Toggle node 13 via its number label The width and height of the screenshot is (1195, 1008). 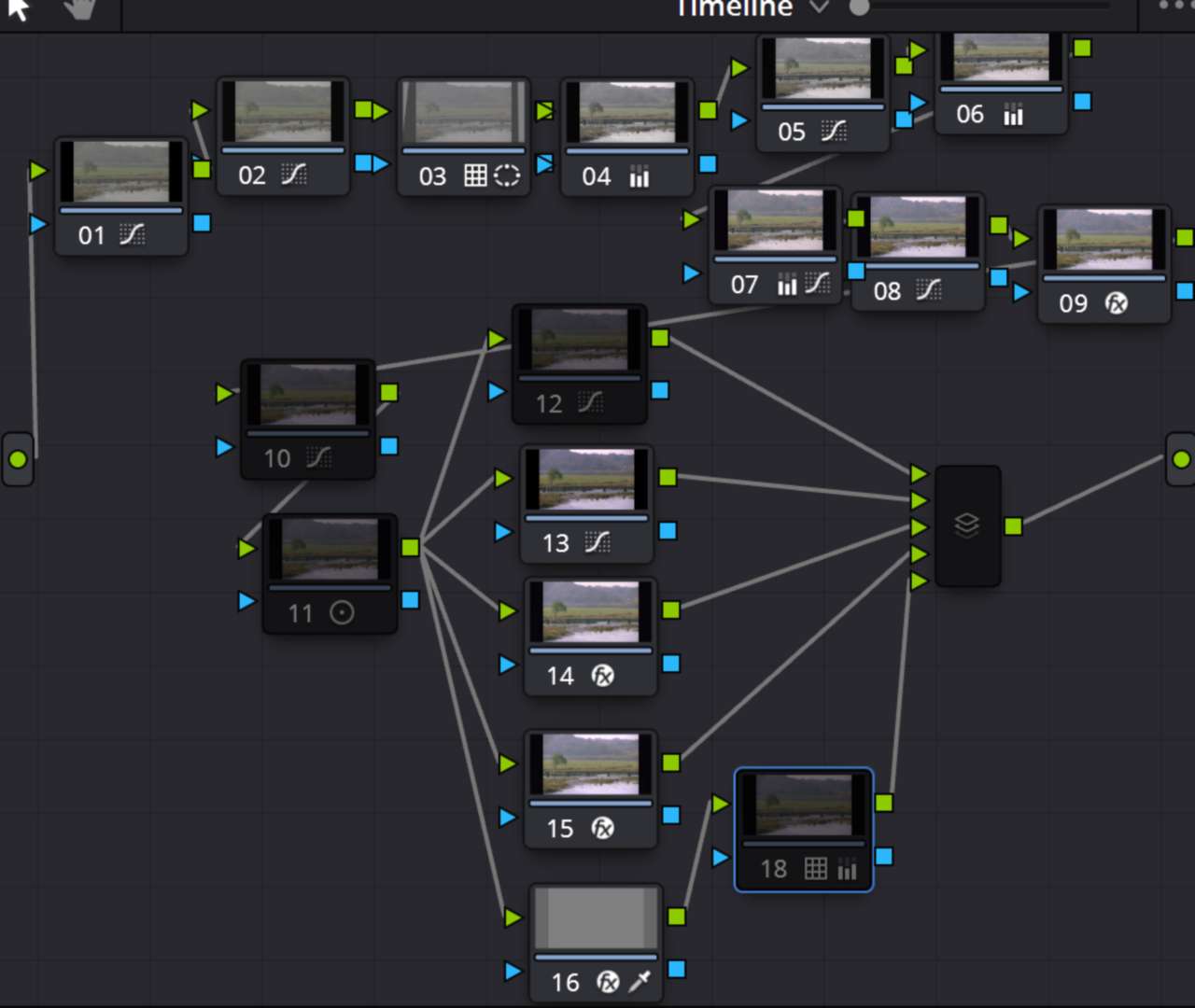tap(555, 543)
